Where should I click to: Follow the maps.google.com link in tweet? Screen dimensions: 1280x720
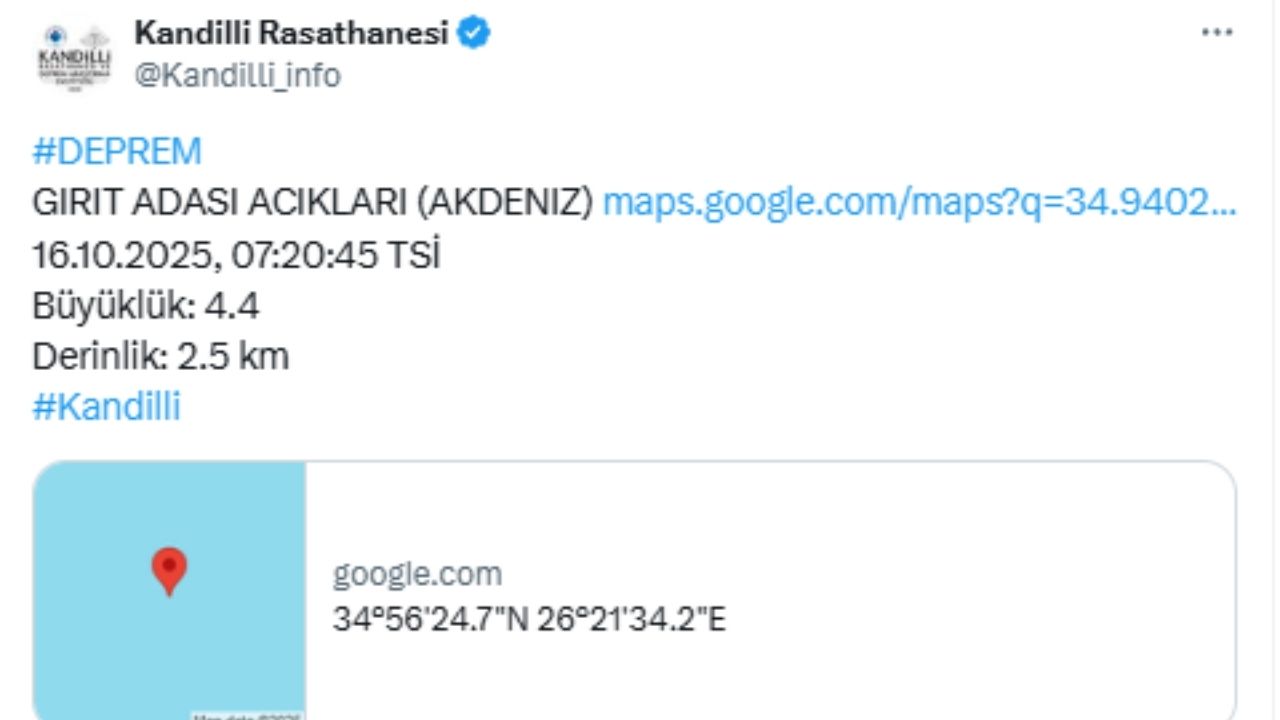pyautogui.click(x=920, y=203)
